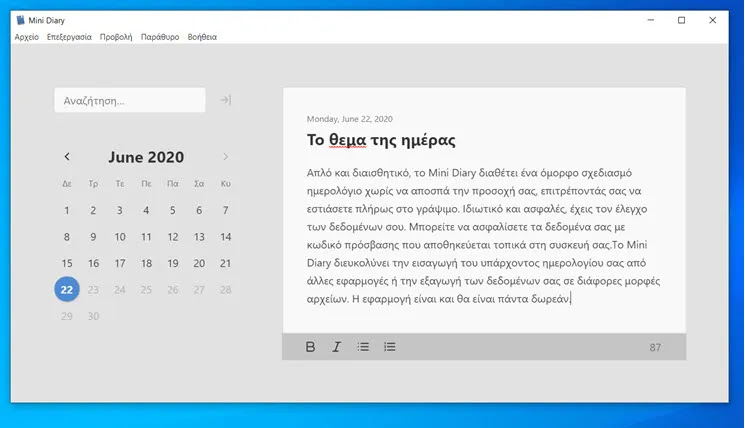
Task: Select June 20 in the calendar
Action: [x=199, y=263]
